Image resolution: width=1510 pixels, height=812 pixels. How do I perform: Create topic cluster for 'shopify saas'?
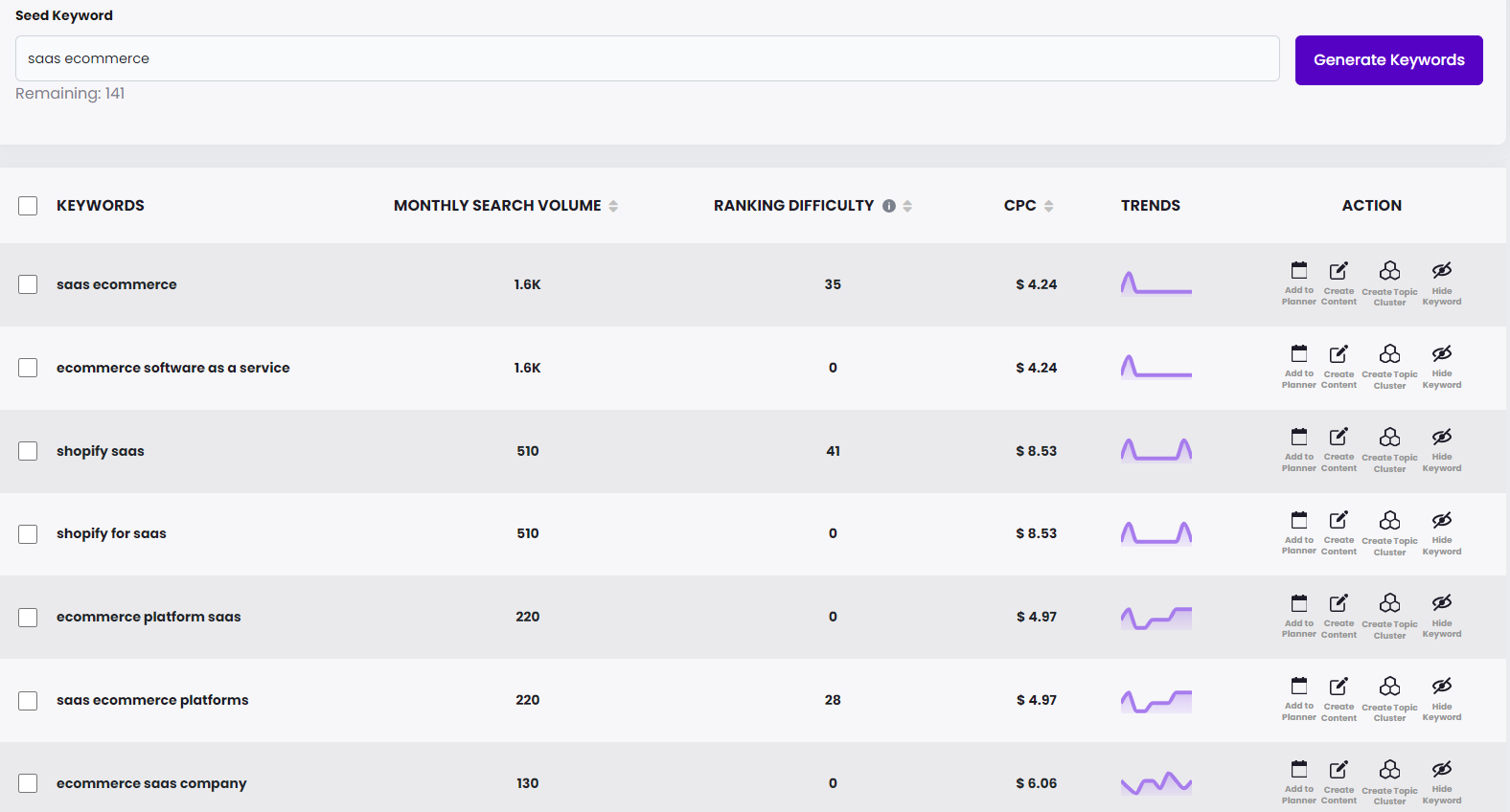pos(1389,450)
